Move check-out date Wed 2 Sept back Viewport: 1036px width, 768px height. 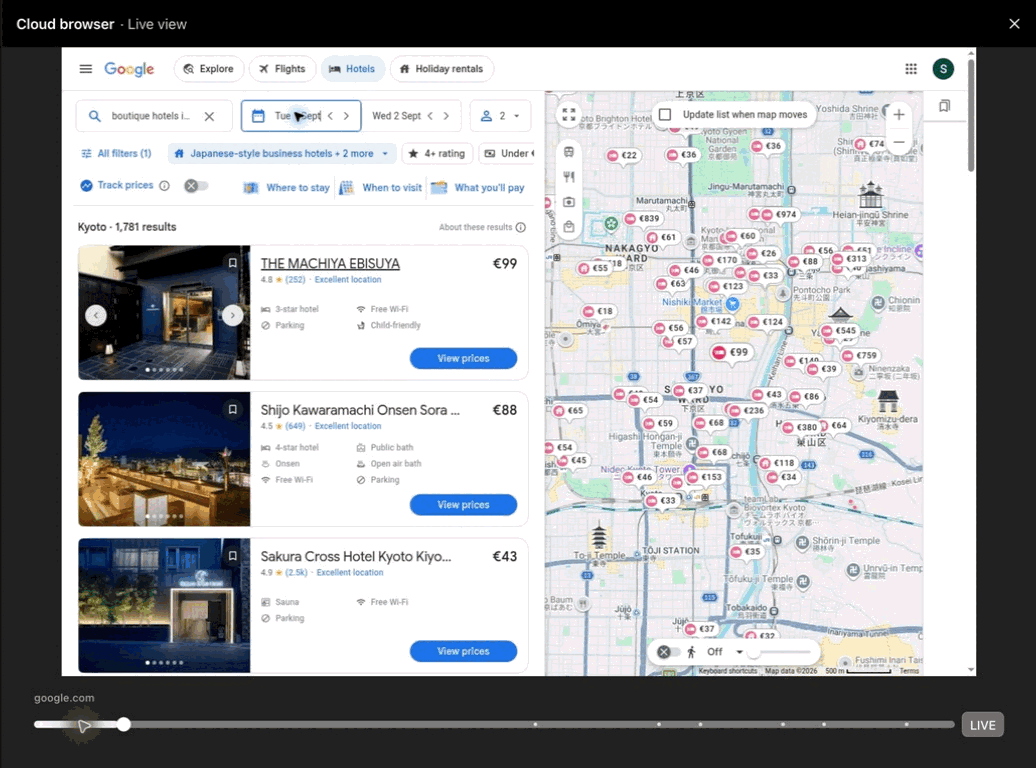coord(430,116)
